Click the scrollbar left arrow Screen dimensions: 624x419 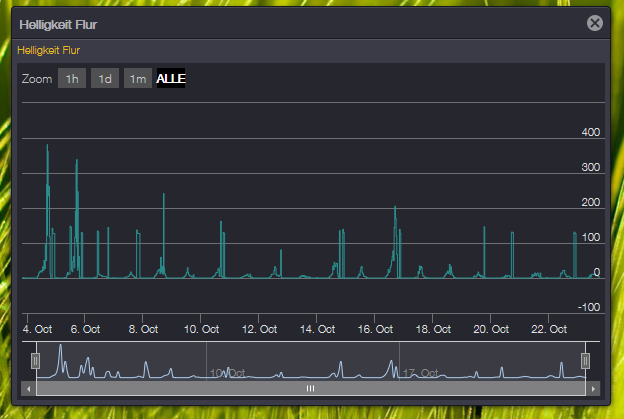[x=29, y=388]
